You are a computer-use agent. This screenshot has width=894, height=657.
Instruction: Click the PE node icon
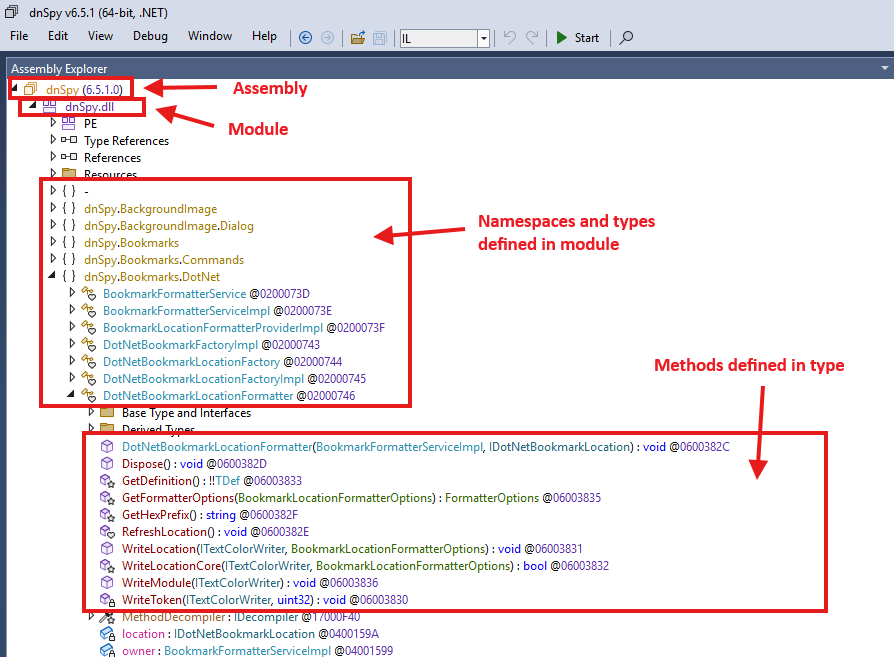pyautogui.click(x=69, y=124)
